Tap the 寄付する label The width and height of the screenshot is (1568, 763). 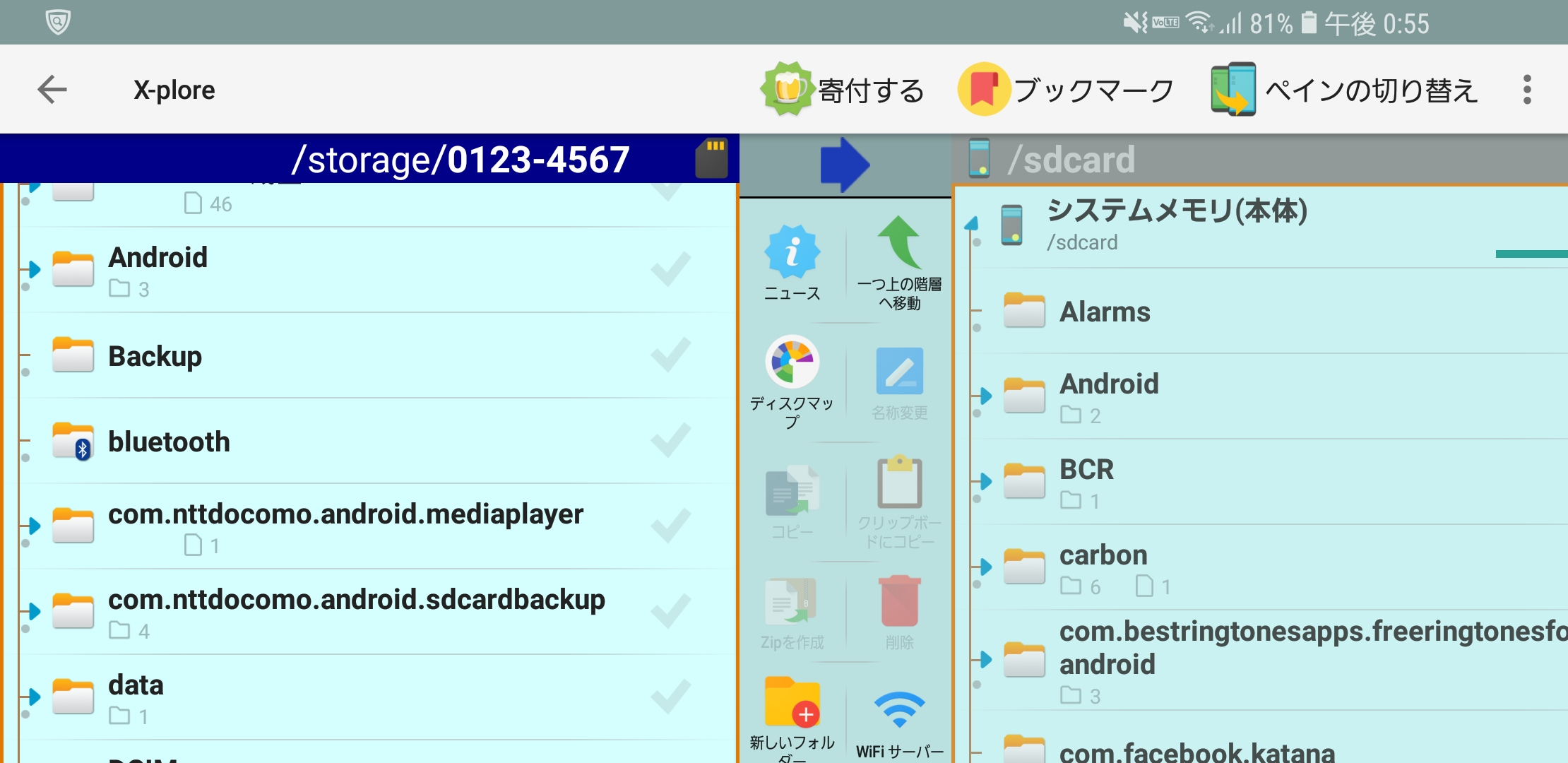871,90
